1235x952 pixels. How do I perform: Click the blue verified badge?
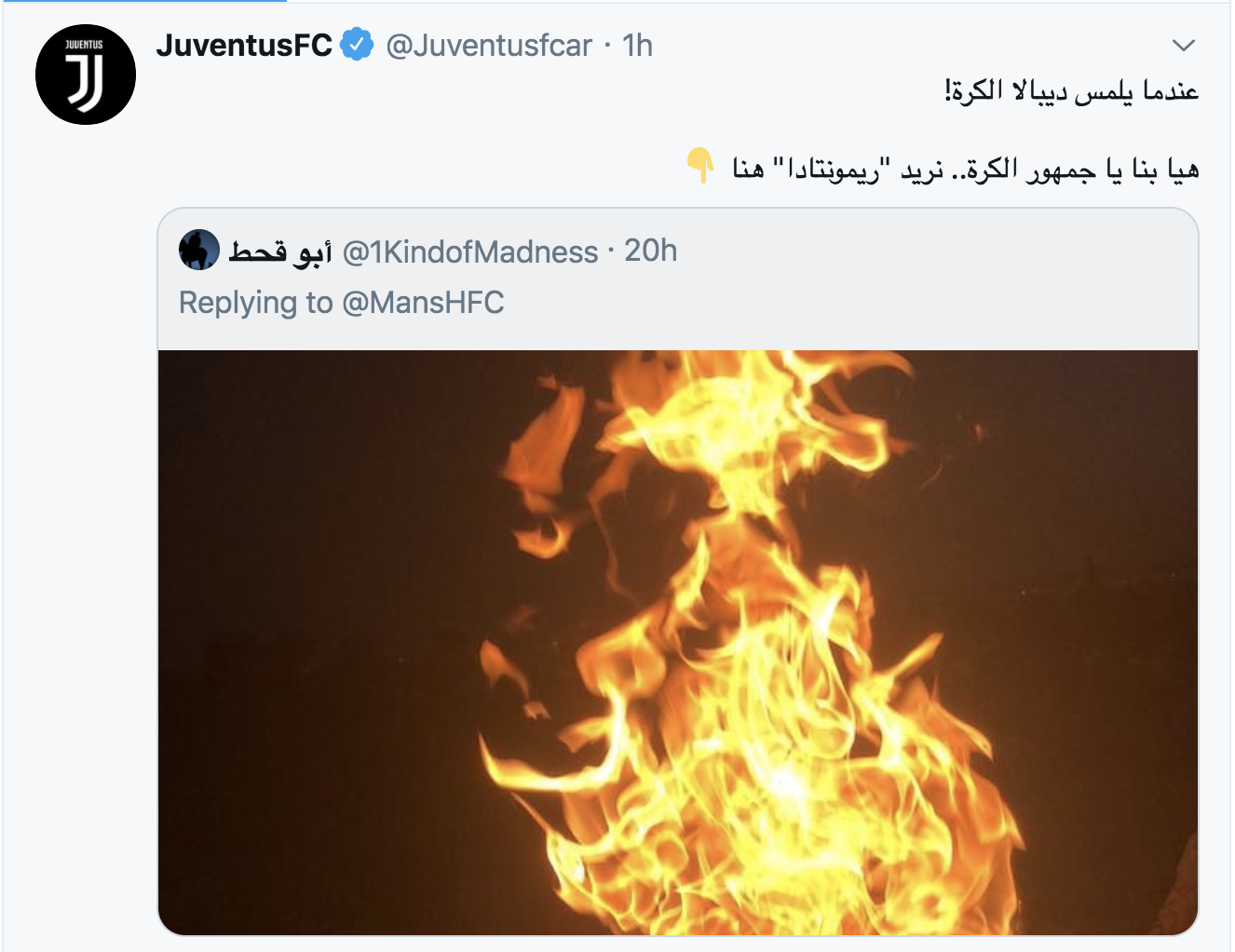pos(357,45)
